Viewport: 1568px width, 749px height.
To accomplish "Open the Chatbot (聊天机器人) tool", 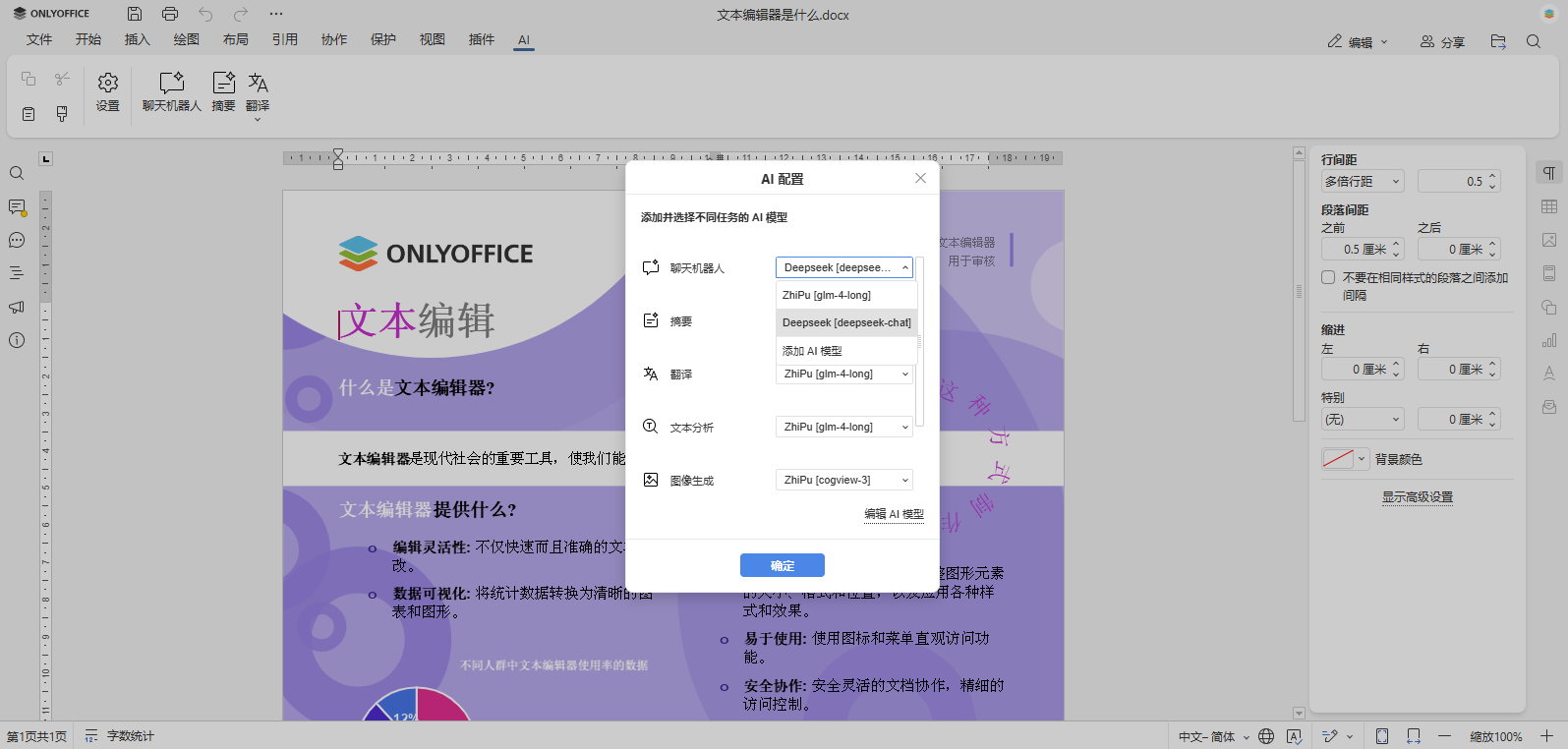I will point(172,92).
